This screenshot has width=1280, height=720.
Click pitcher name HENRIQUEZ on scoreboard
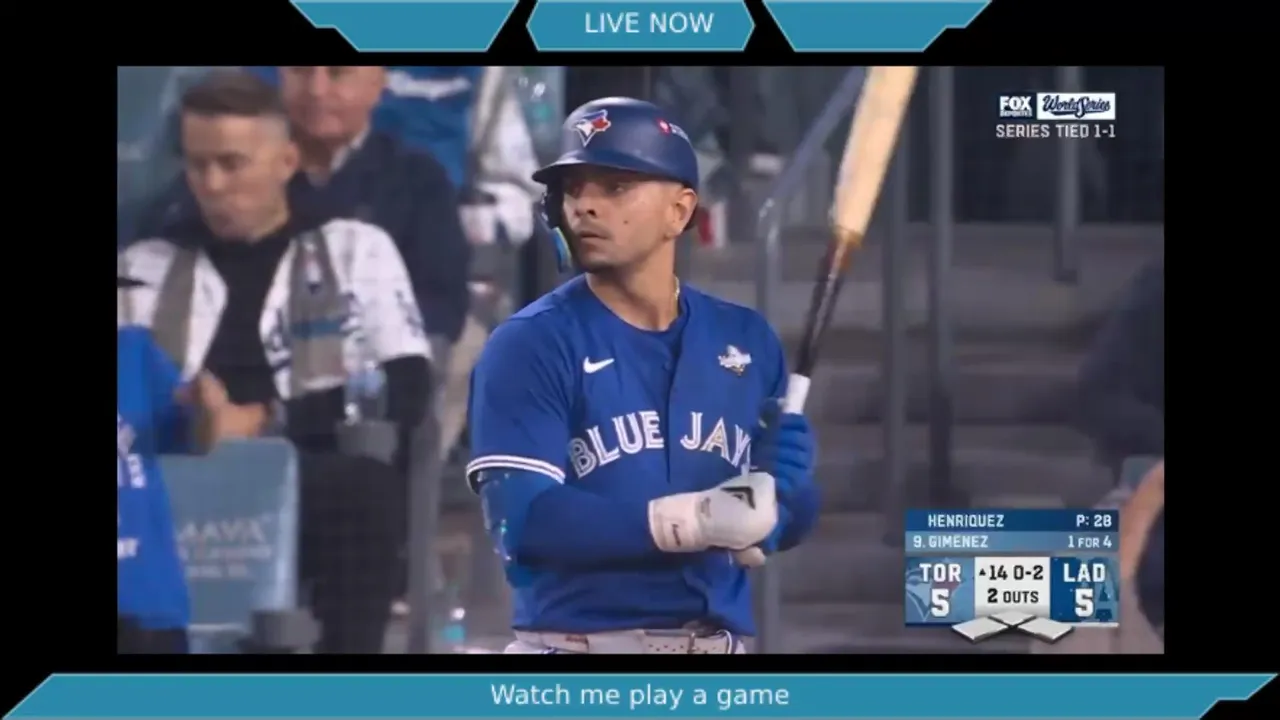point(965,521)
